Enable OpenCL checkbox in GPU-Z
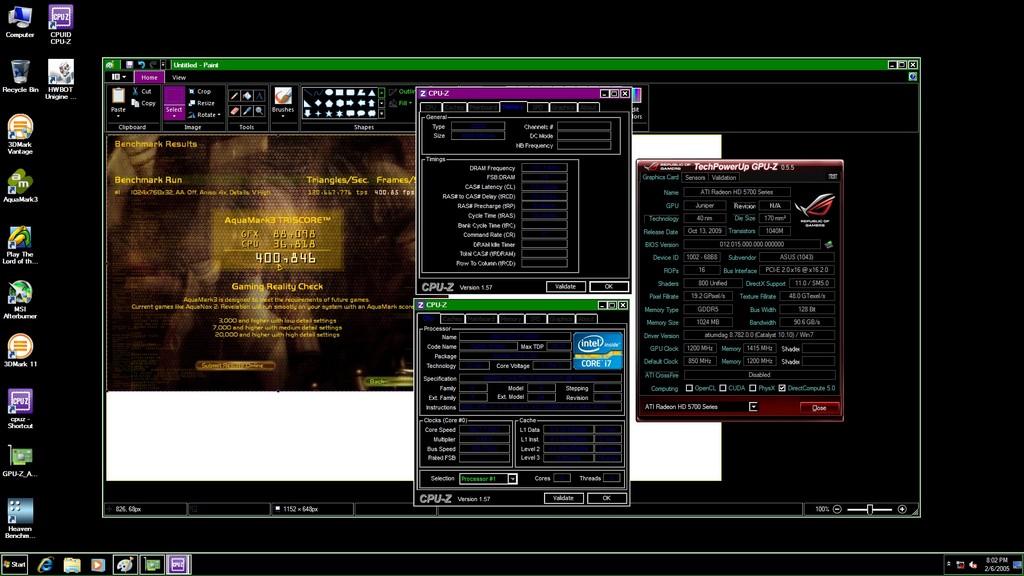1024x576 pixels. click(689, 388)
